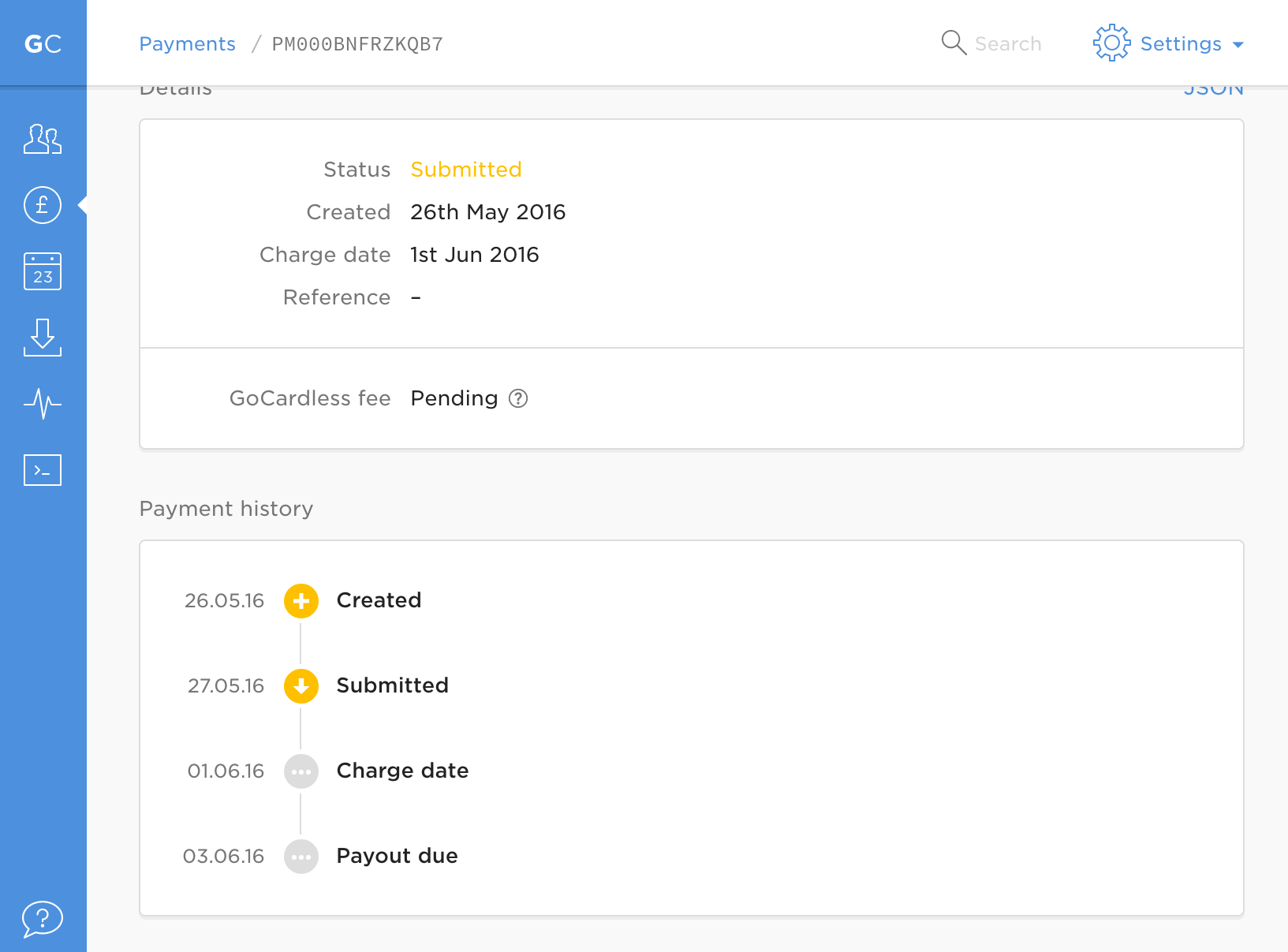Viewport: 1288px width, 952px height.
Task: Click the payment ID PM000BNFRZKQB7
Action: [x=357, y=44]
